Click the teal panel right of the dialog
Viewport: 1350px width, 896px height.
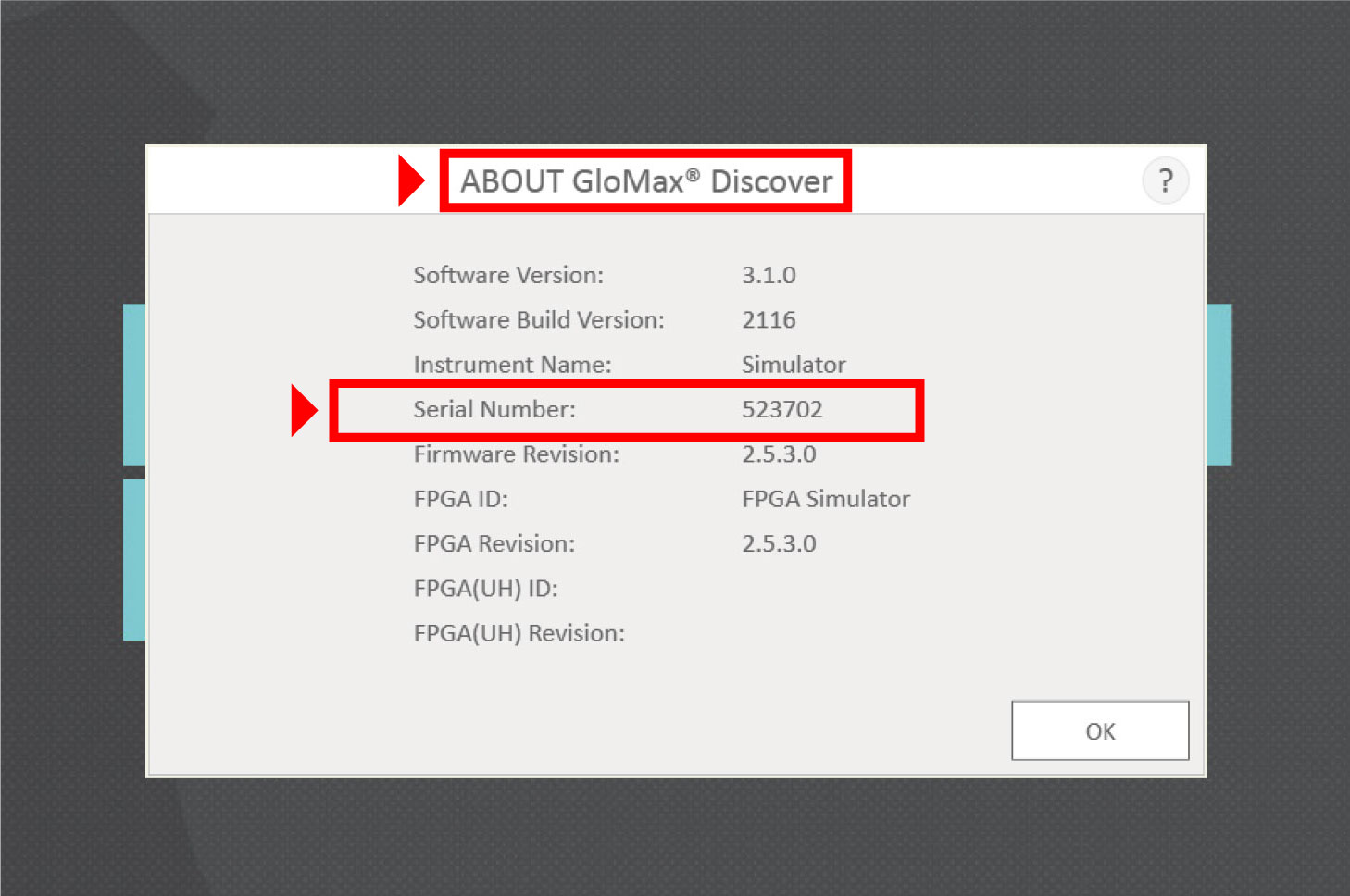pyautogui.click(x=1219, y=384)
